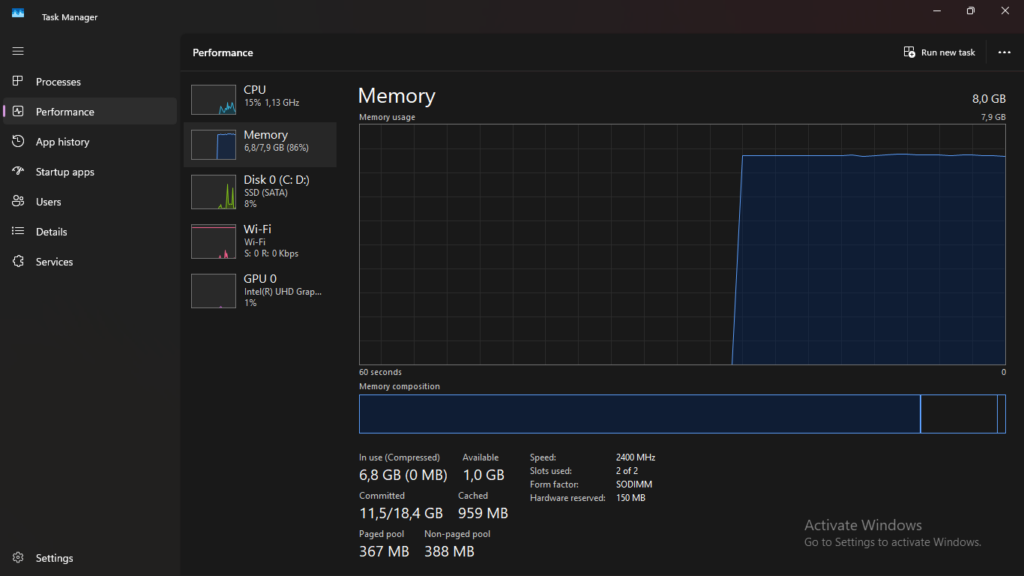This screenshot has width=1024, height=576.
Task: Click the Non-paged pool 388 MB value
Action: click(449, 551)
